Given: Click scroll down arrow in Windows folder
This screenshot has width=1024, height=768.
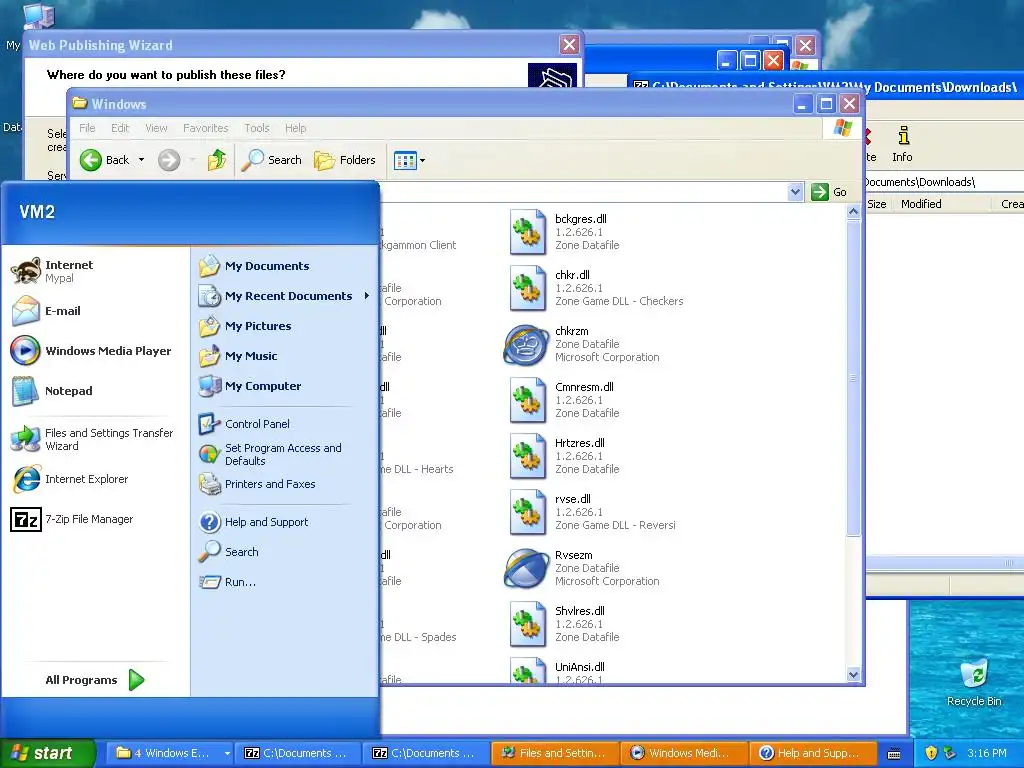Looking at the screenshot, I should pyautogui.click(x=853, y=675).
